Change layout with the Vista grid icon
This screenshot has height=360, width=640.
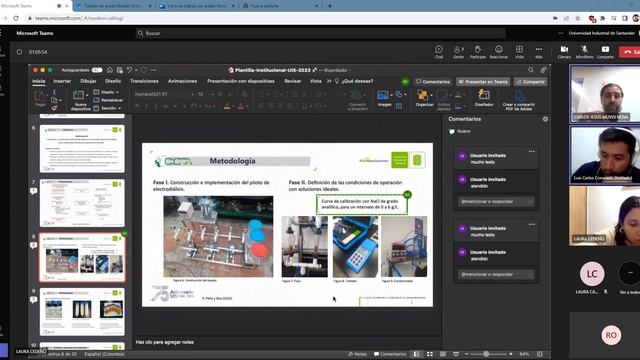(519, 52)
